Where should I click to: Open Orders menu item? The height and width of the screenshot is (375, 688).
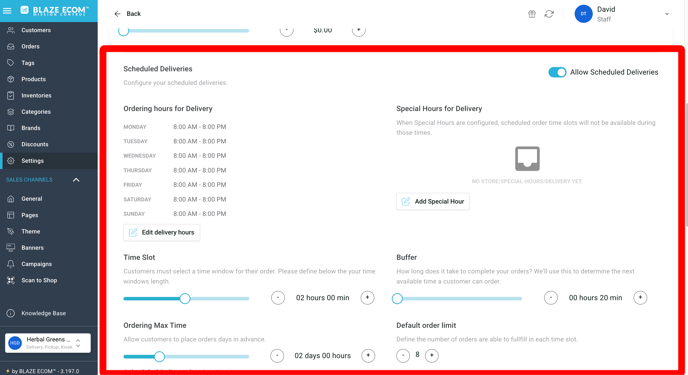30,46
